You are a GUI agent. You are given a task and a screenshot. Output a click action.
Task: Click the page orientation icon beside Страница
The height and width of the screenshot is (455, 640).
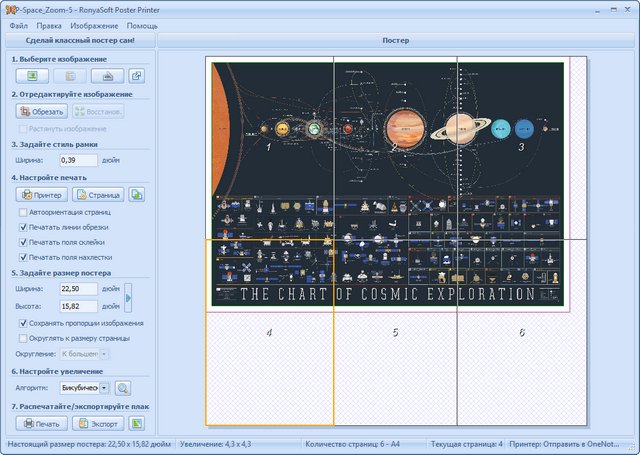(137, 194)
